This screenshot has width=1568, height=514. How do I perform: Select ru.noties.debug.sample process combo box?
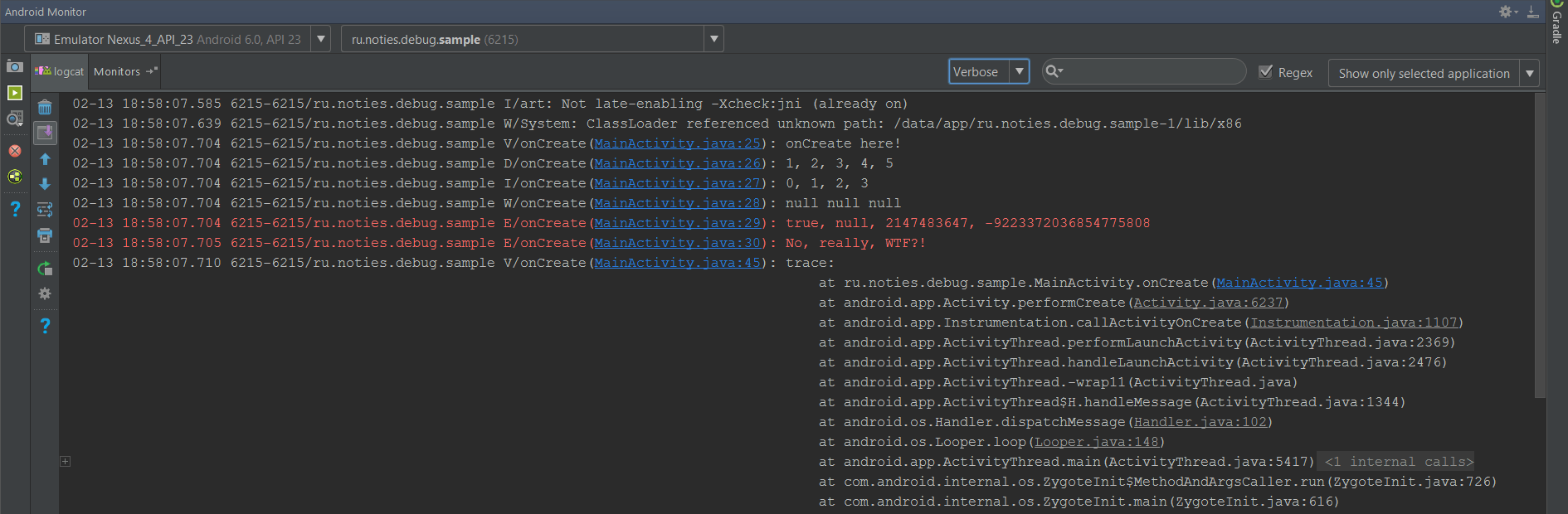532,39
